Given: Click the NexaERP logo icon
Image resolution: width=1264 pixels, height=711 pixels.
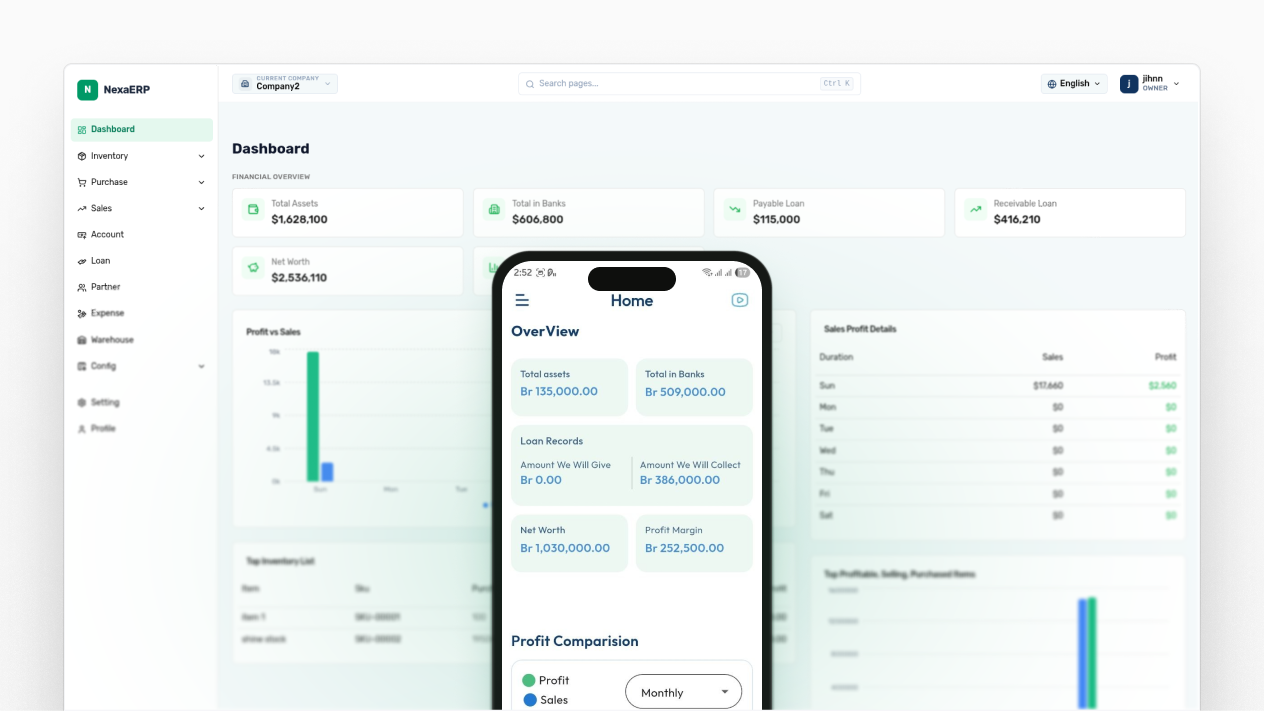Looking at the screenshot, I should pos(87,90).
